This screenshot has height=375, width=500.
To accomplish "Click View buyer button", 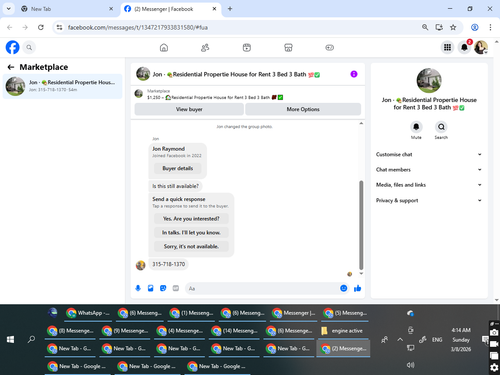I will click(189, 109).
